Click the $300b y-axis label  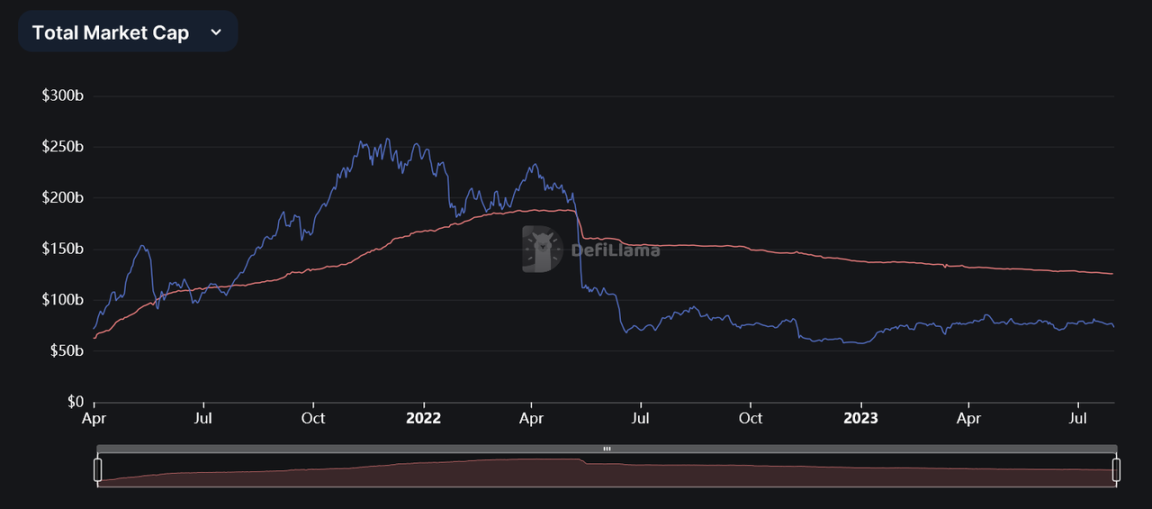coord(62,96)
